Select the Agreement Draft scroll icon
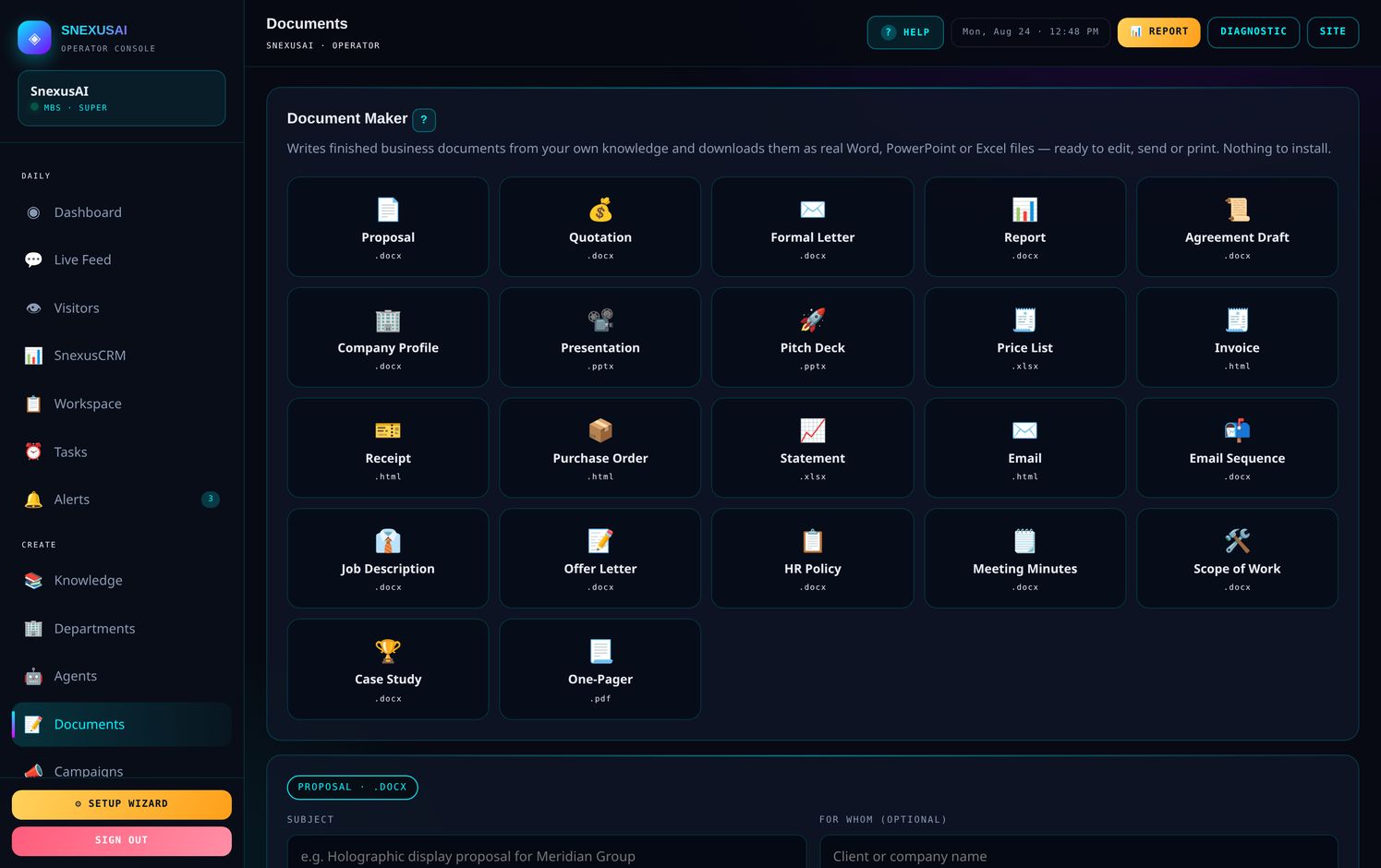 [x=1237, y=210]
